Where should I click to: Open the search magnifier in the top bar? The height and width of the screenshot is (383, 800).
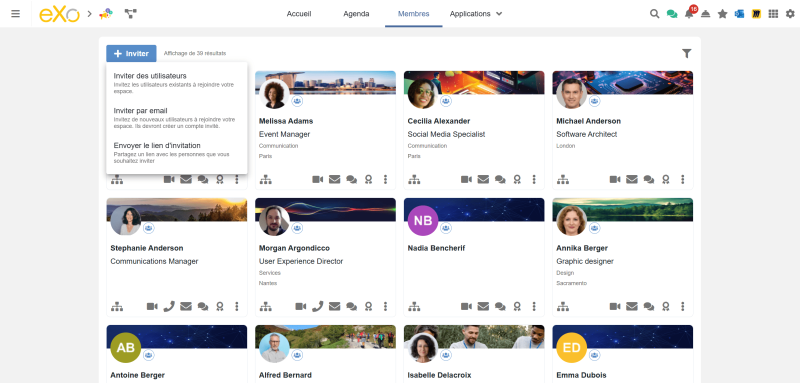click(x=655, y=14)
